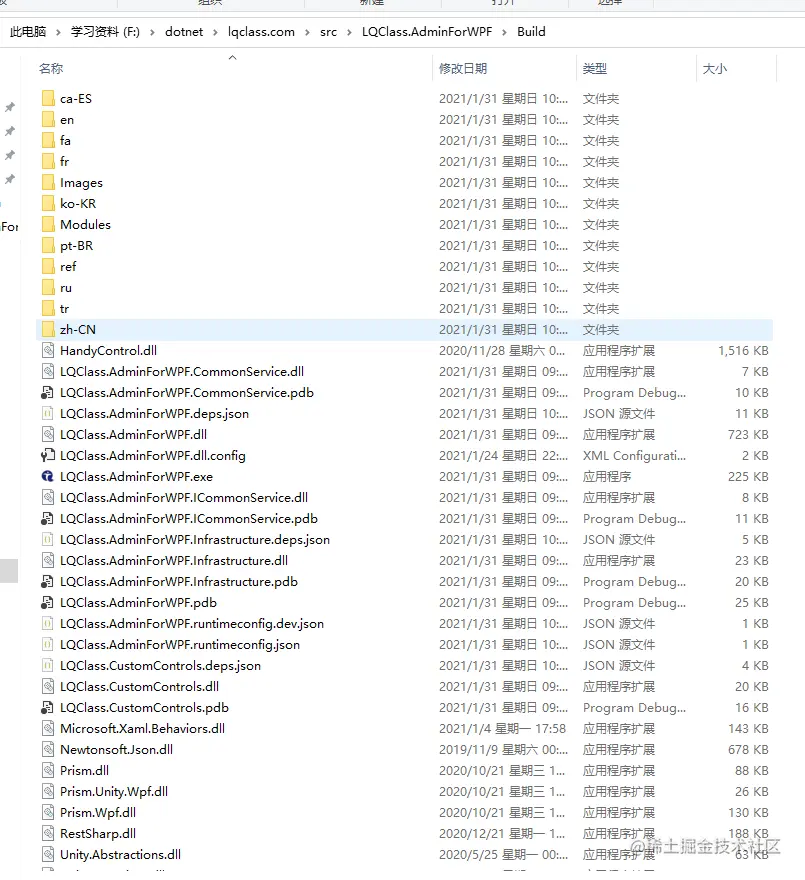805x880 pixels.
Task: Click the 2021/1/4 星期一 17:58 date cell
Action: tap(502, 728)
